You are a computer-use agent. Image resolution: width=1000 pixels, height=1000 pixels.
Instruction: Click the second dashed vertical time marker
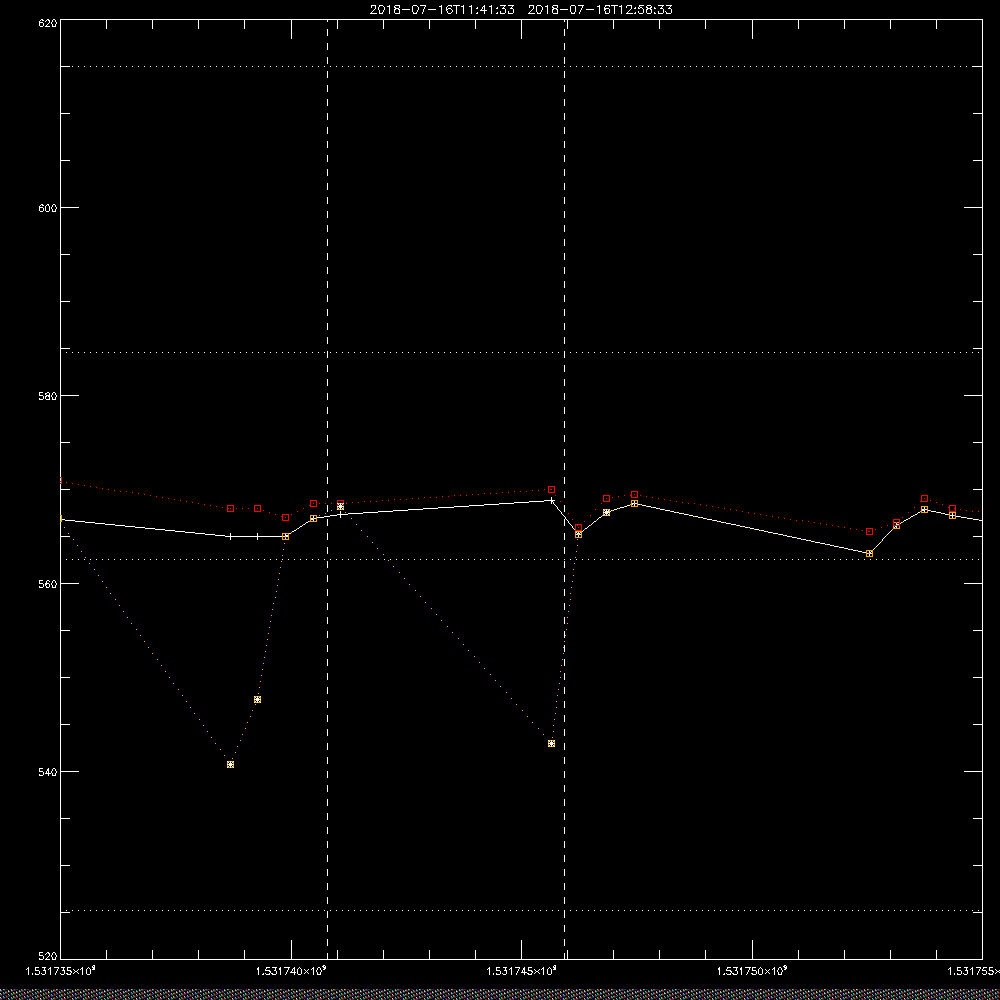(x=564, y=489)
